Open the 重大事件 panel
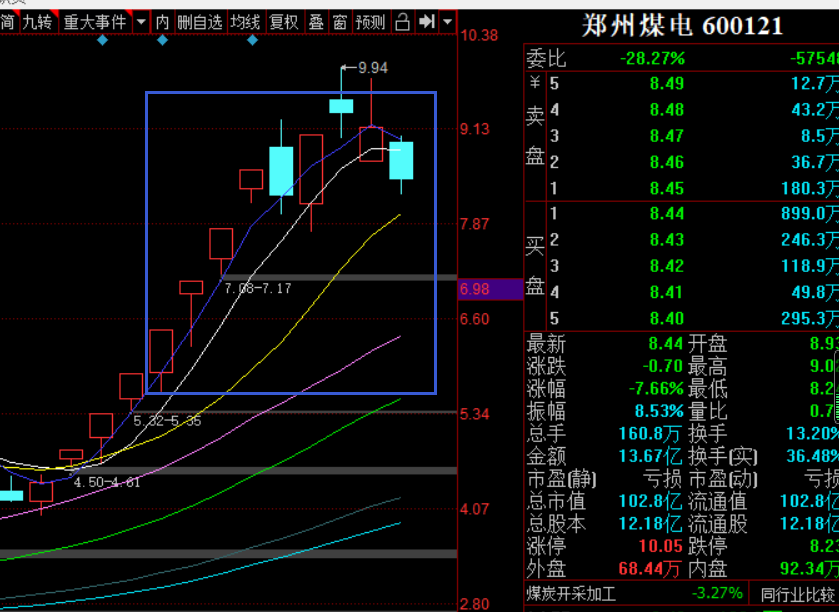839x612 pixels. (x=95, y=22)
